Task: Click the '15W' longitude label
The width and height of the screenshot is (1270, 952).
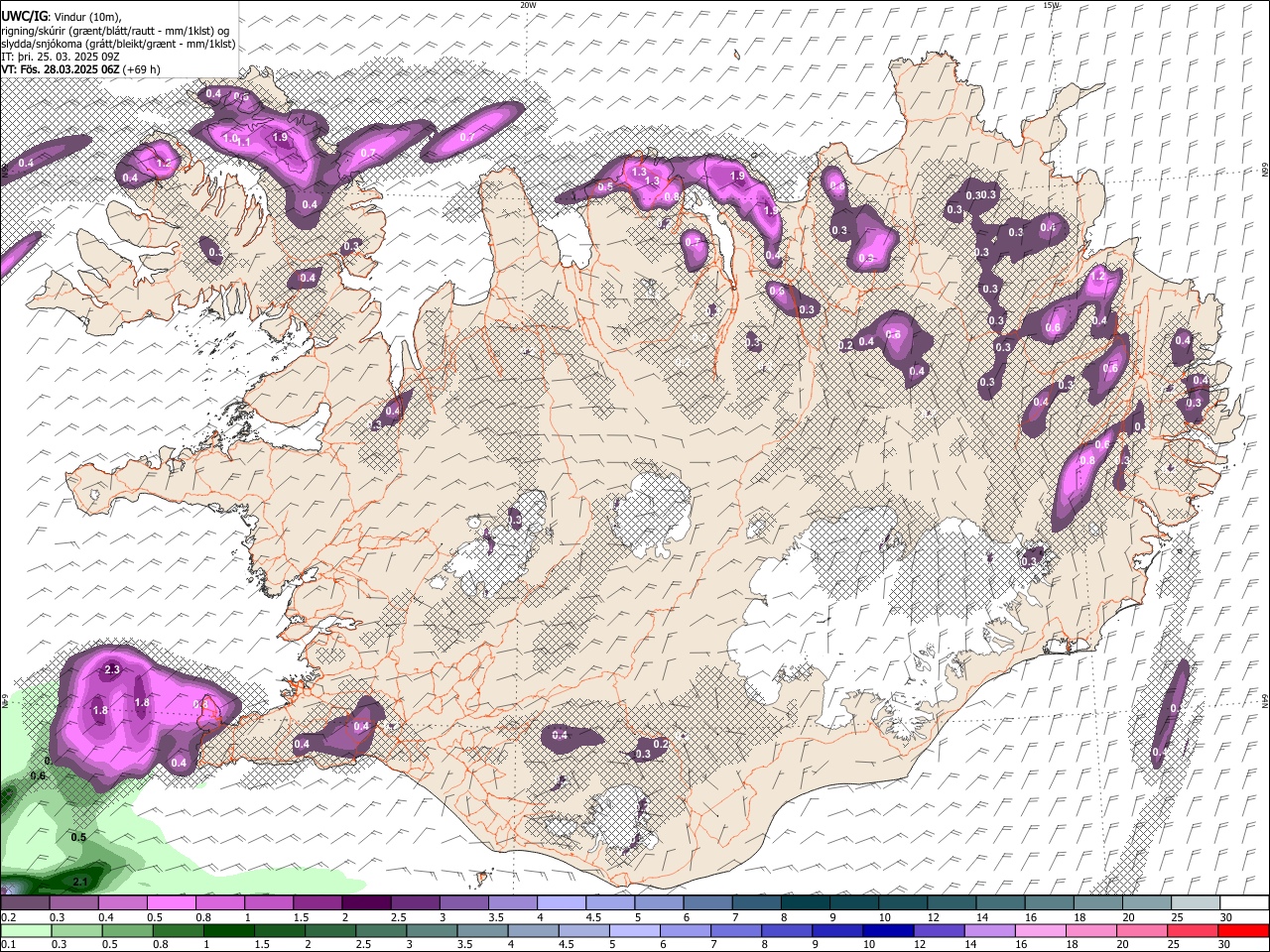Action: 1051,5
